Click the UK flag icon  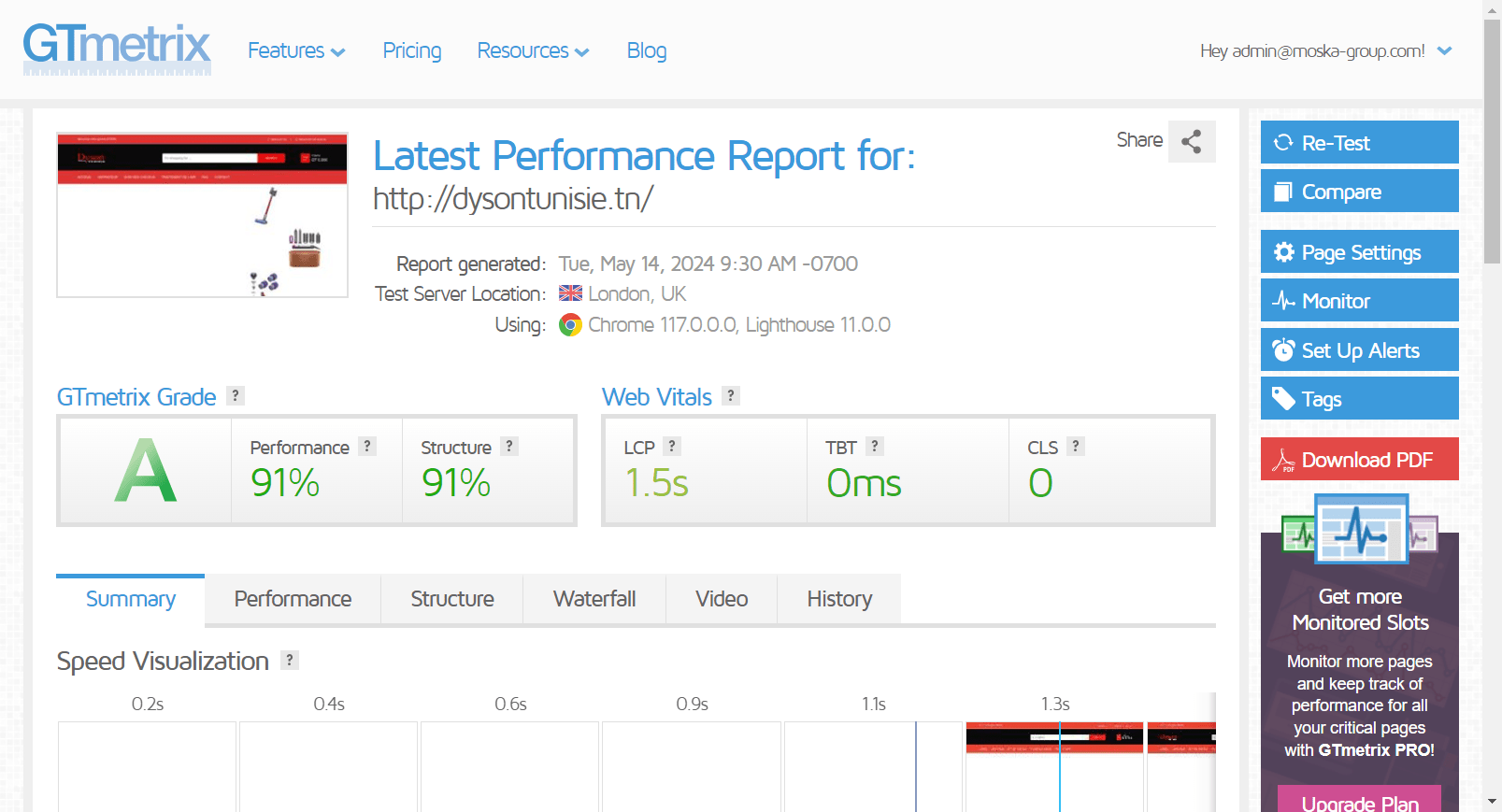pos(570,293)
